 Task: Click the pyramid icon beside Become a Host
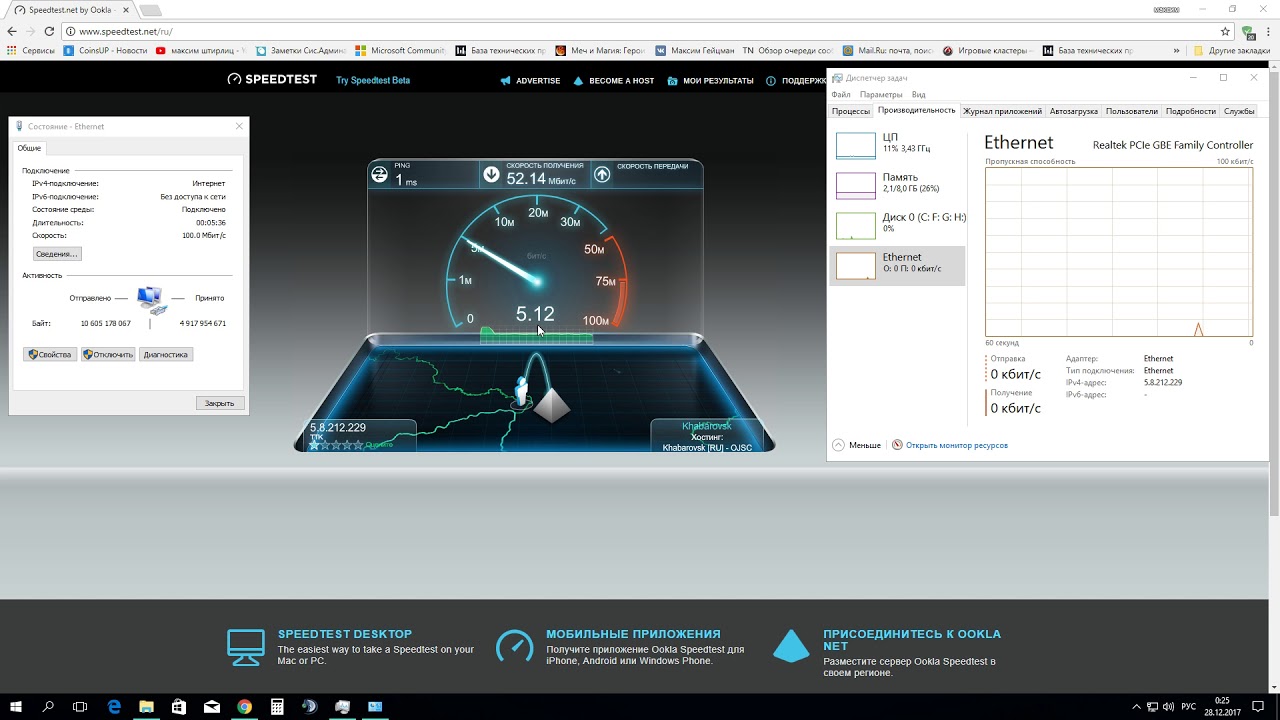coord(578,81)
